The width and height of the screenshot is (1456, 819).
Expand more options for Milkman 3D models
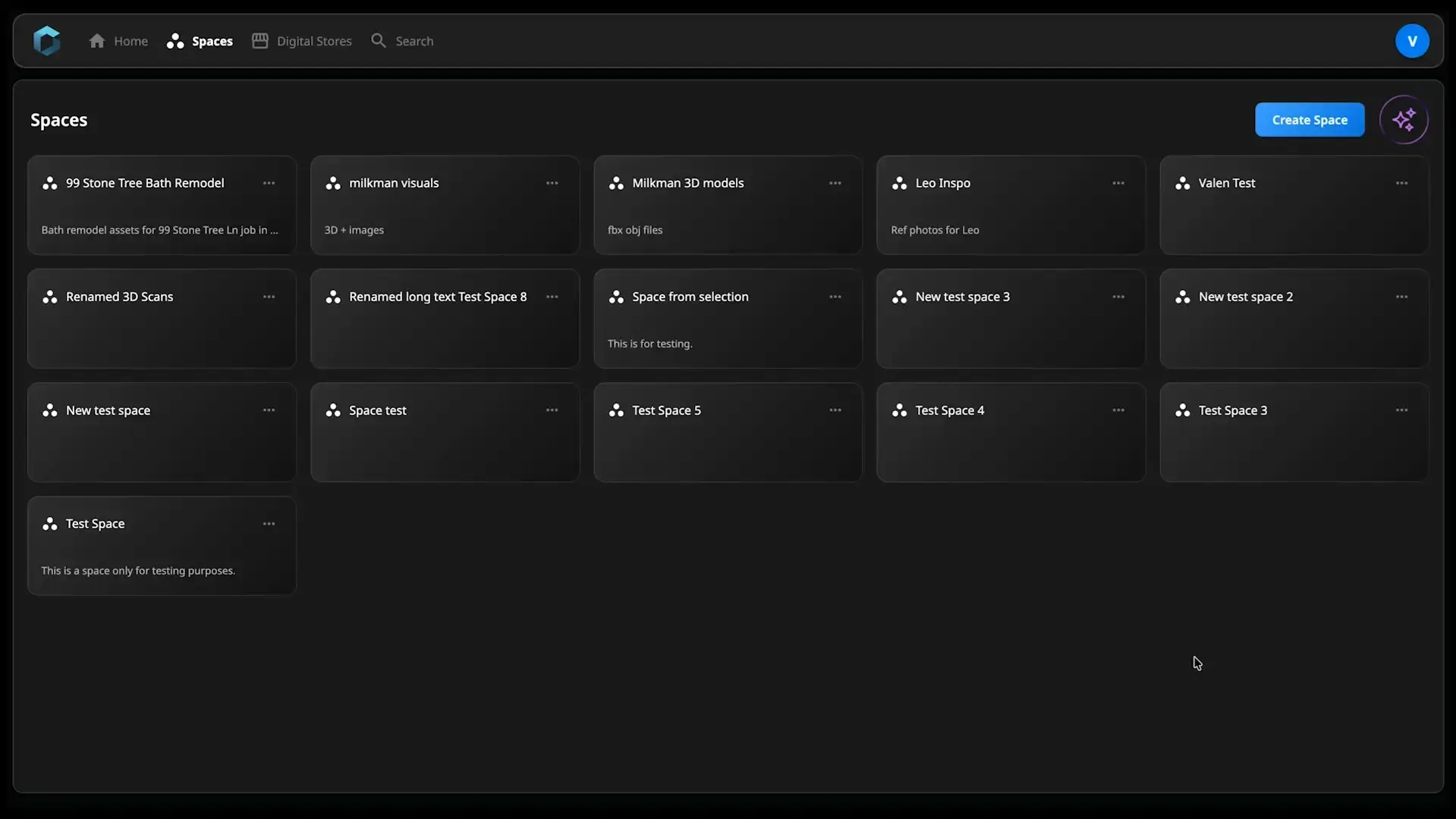[x=835, y=184]
